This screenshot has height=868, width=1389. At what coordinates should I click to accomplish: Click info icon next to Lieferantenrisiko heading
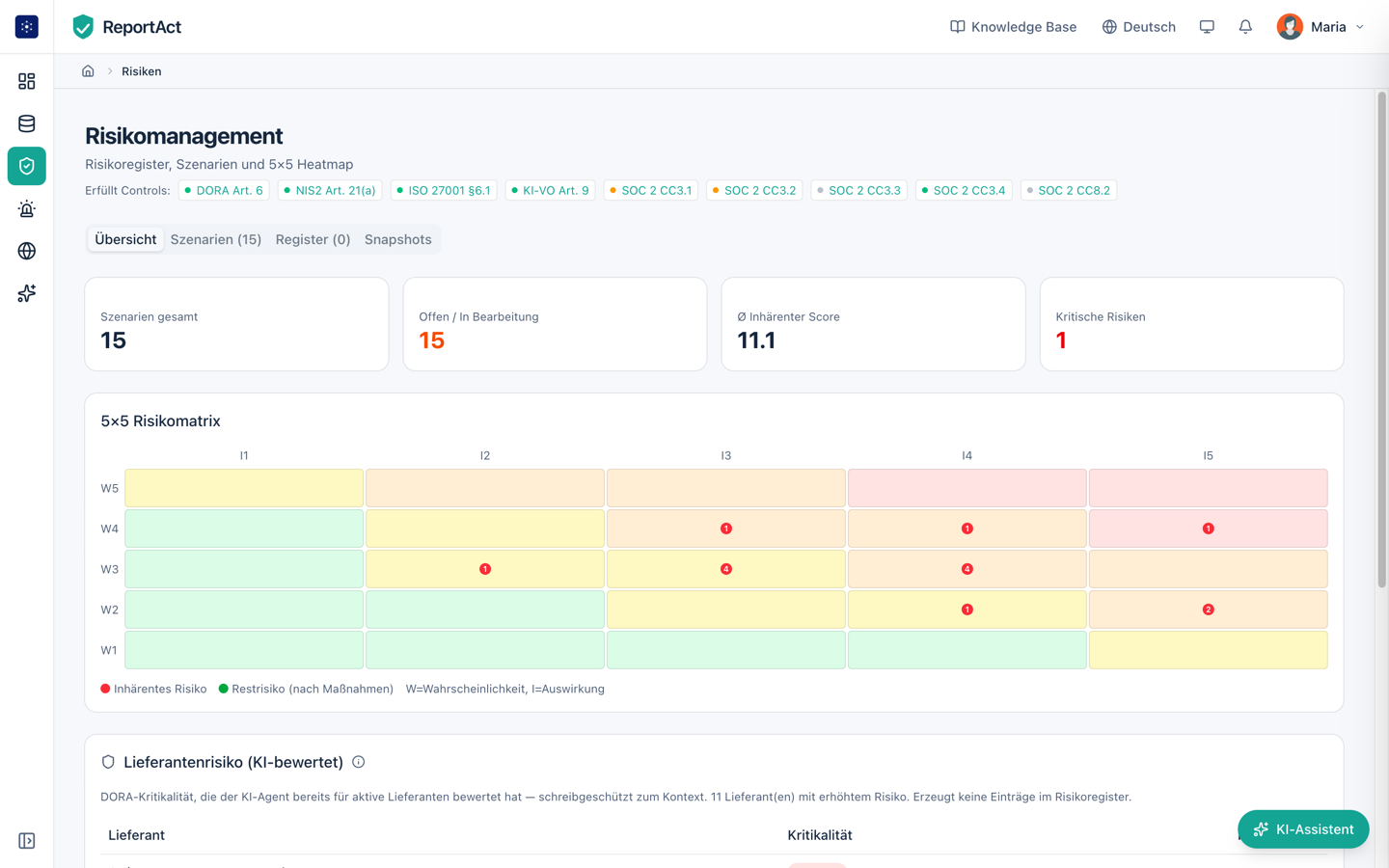pyautogui.click(x=359, y=762)
